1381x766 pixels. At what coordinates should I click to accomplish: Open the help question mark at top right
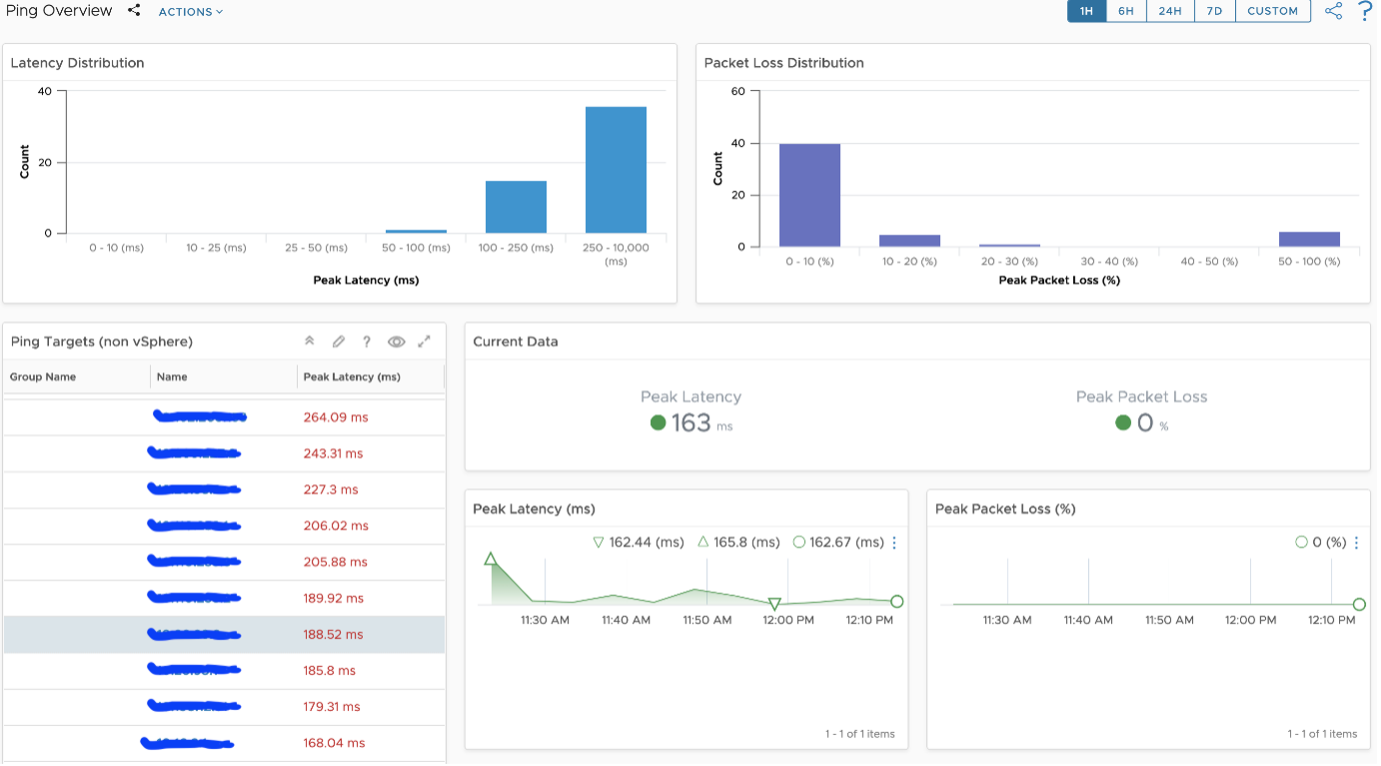pyautogui.click(x=1365, y=11)
